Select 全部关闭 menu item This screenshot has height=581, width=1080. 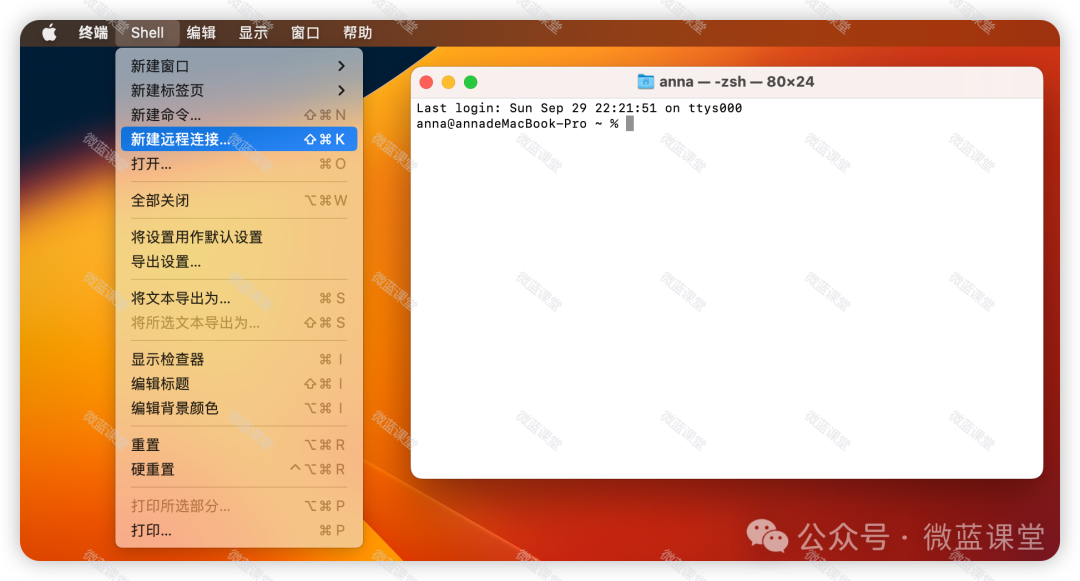[x=239, y=200]
